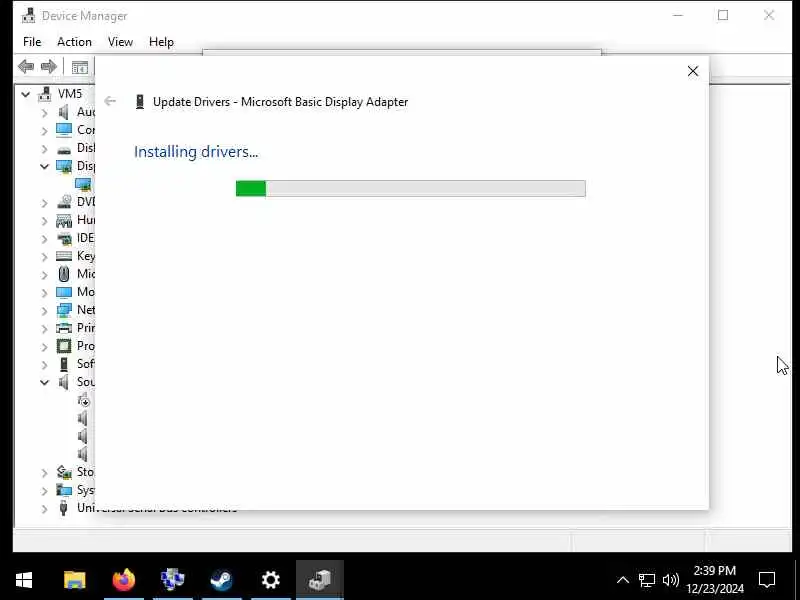Click the Monitors category icon
Image resolution: width=800 pixels, height=600 pixels.
[x=64, y=292]
